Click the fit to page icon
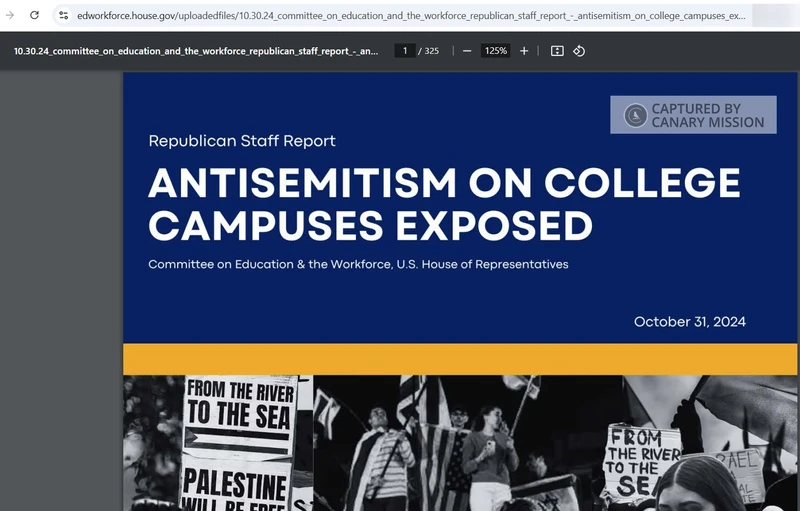The height and width of the screenshot is (511, 800). pyautogui.click(x=557, y=51)
